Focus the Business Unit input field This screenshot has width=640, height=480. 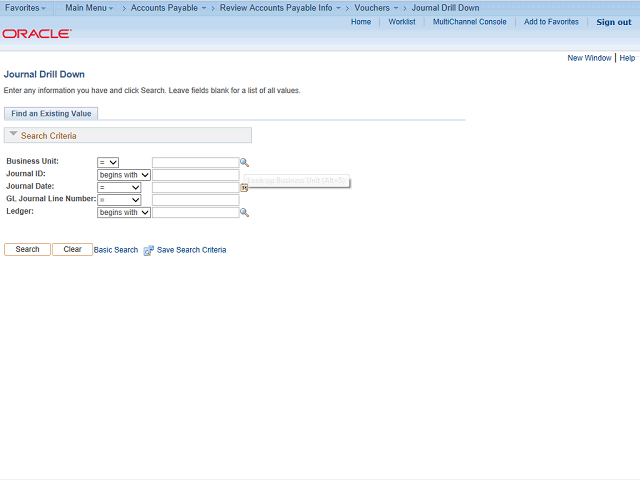(196, 162)
